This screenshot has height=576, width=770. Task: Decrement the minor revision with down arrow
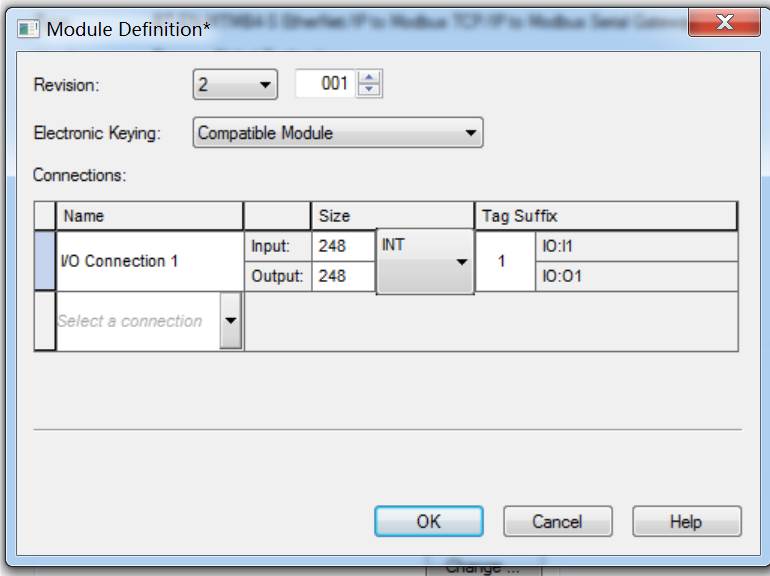pos(369,89)
